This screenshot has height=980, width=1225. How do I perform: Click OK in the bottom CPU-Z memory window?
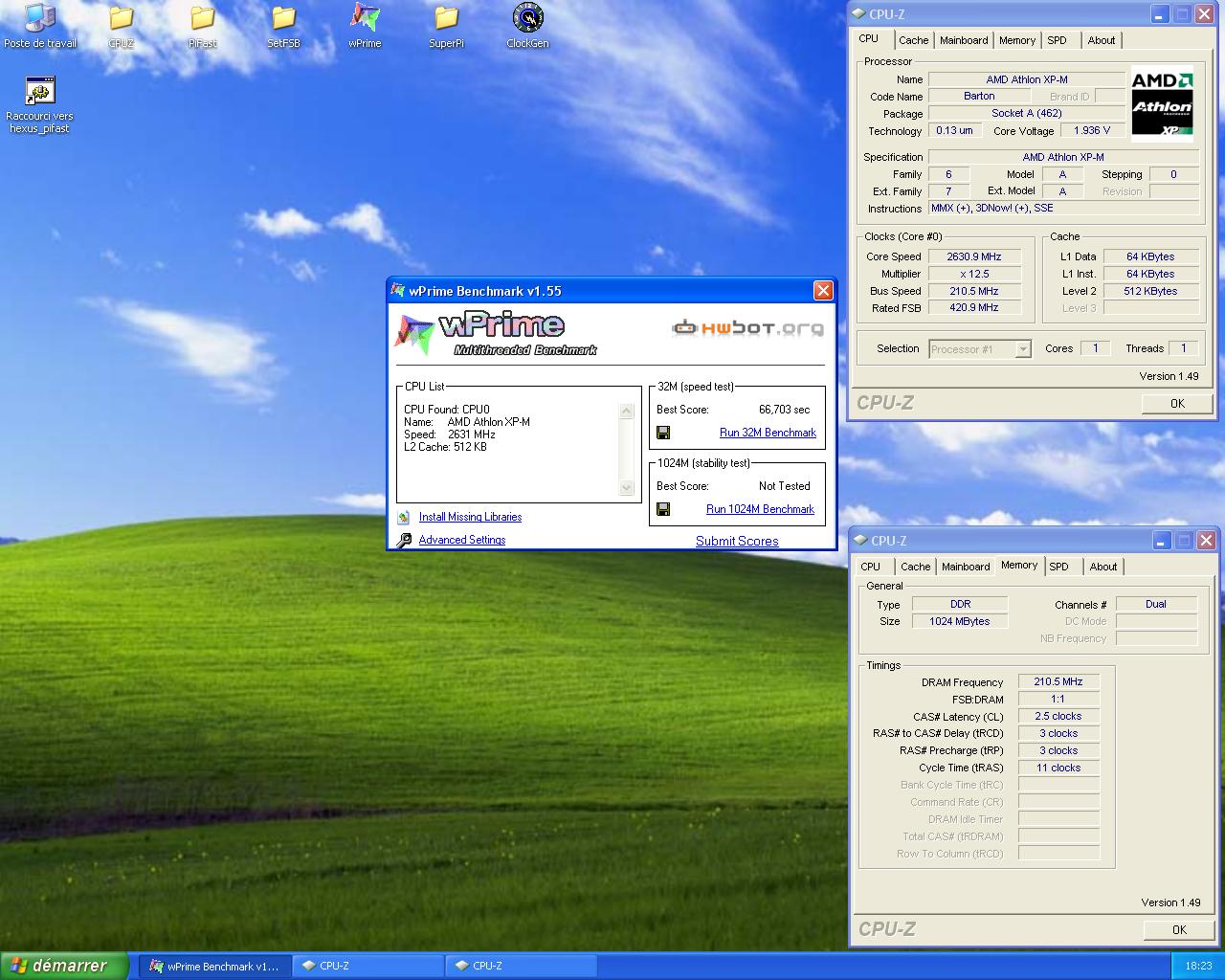click(x=1179, y=930)
